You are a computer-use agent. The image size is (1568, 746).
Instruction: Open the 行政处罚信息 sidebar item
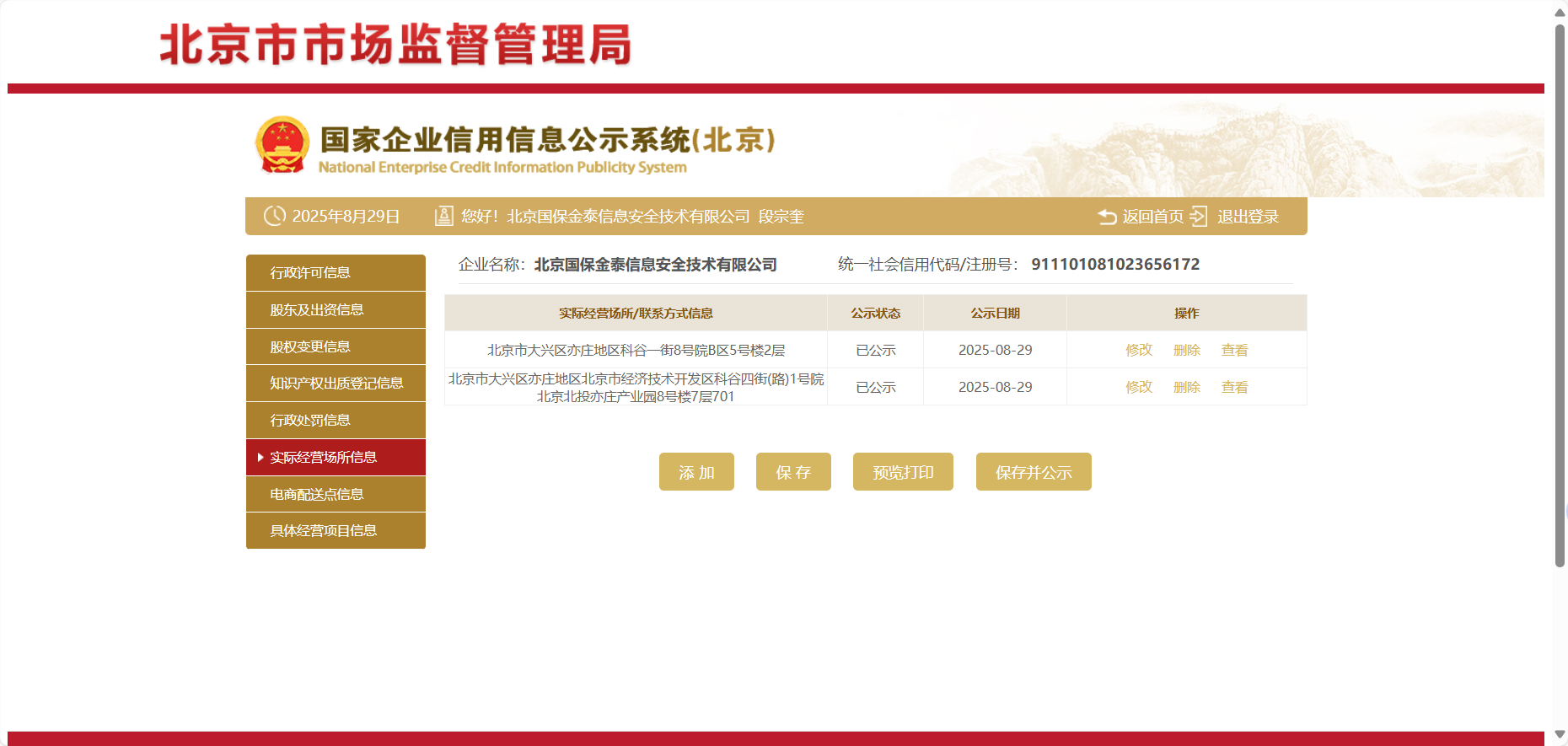click(x=336, y=421)
